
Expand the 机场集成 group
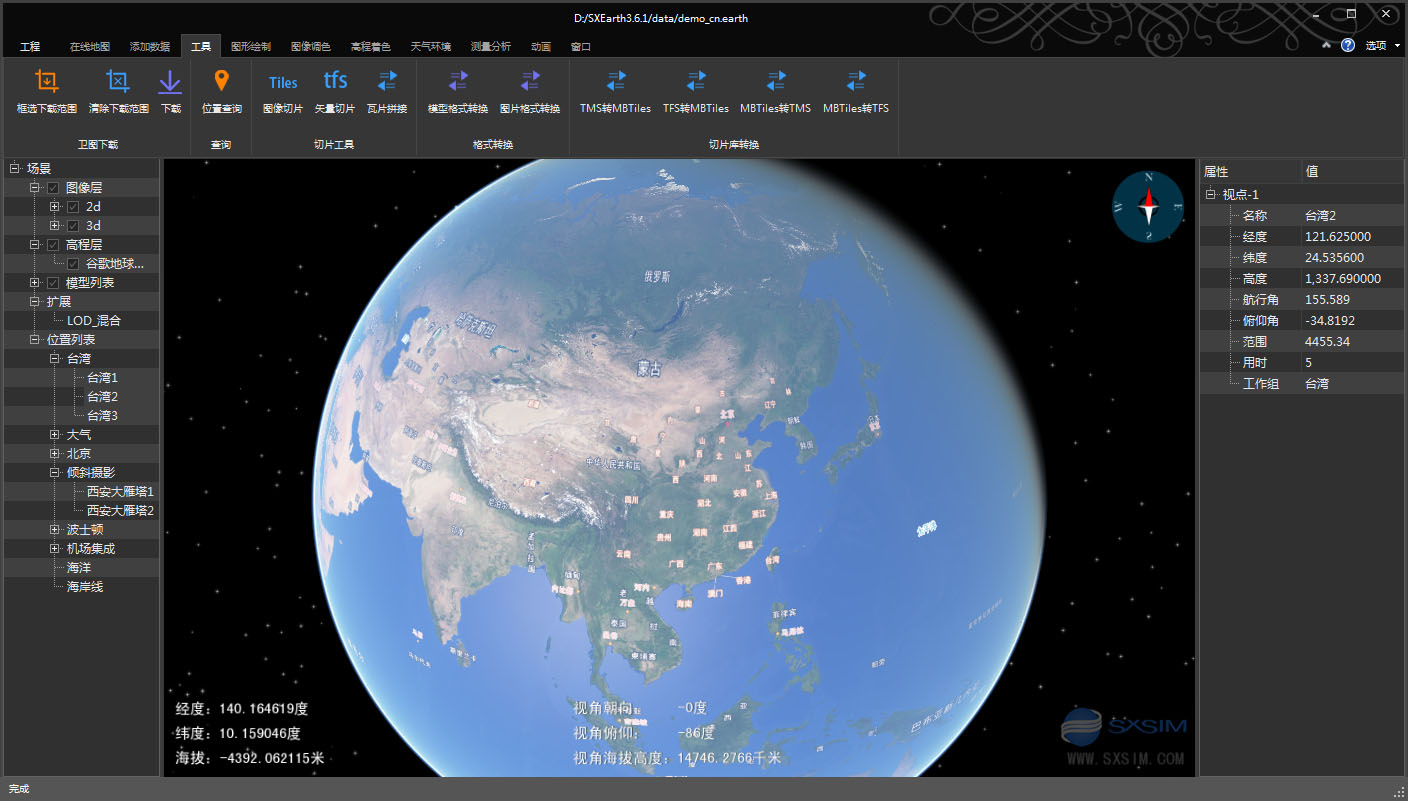click(x=55, y=548)
